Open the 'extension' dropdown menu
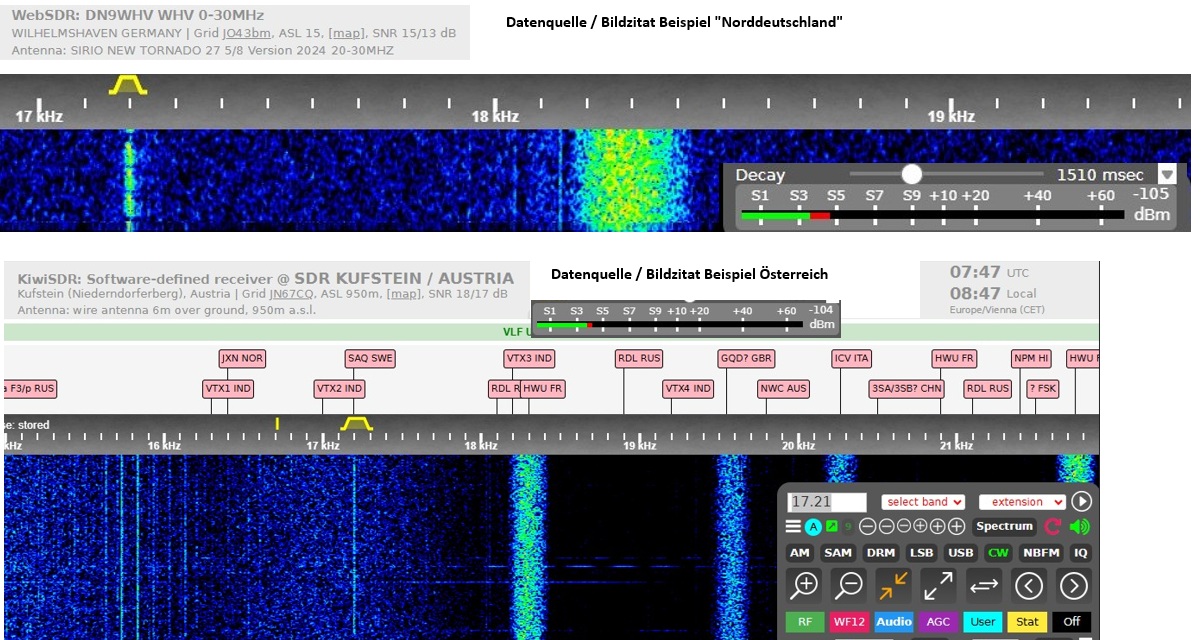 (1023, 502)
